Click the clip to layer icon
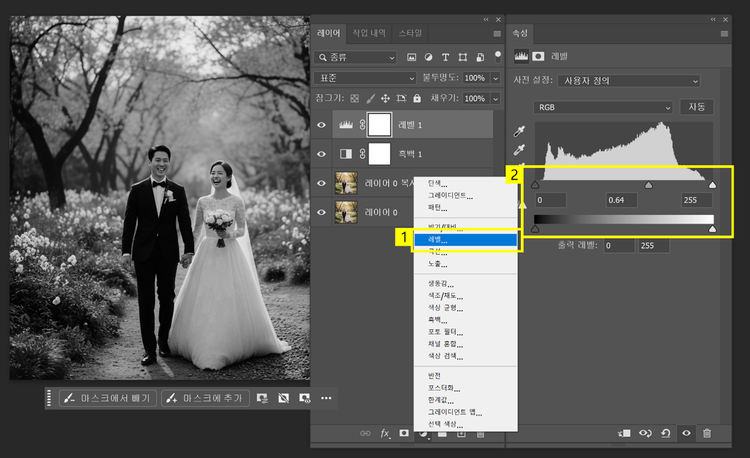 click(x=624, y=433)
